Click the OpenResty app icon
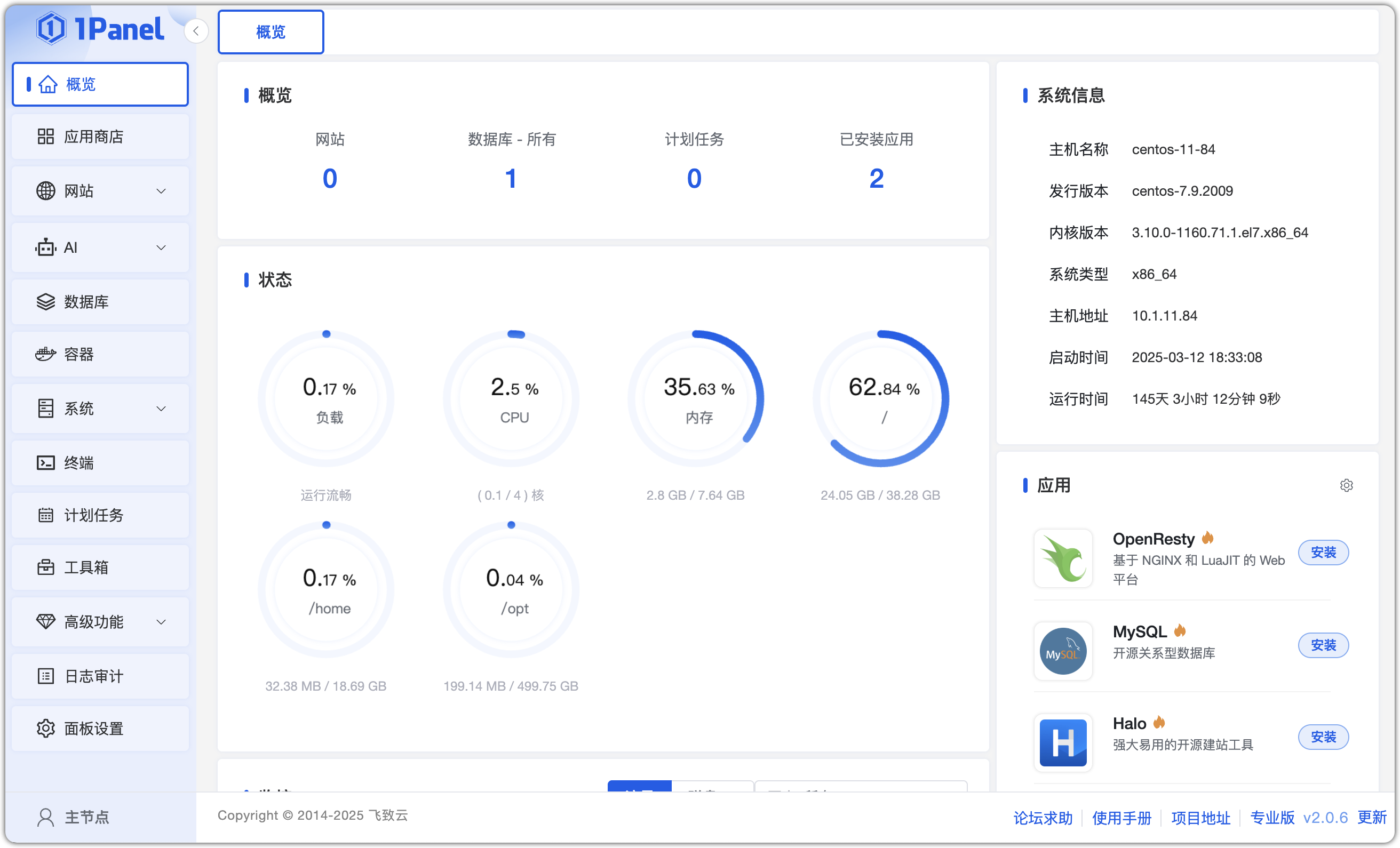This screenshot has width=1400, height=848. (1062, 558)
